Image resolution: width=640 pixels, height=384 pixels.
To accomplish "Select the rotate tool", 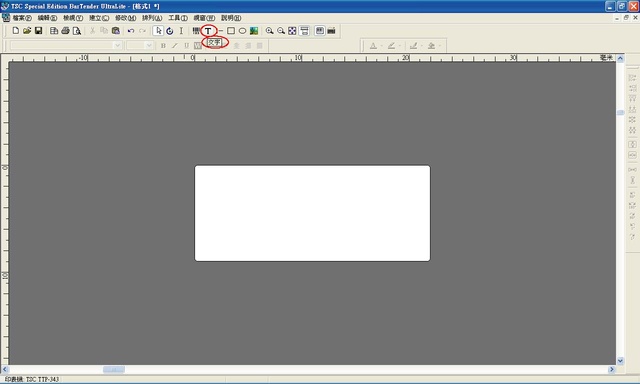I will coord(170,31).
